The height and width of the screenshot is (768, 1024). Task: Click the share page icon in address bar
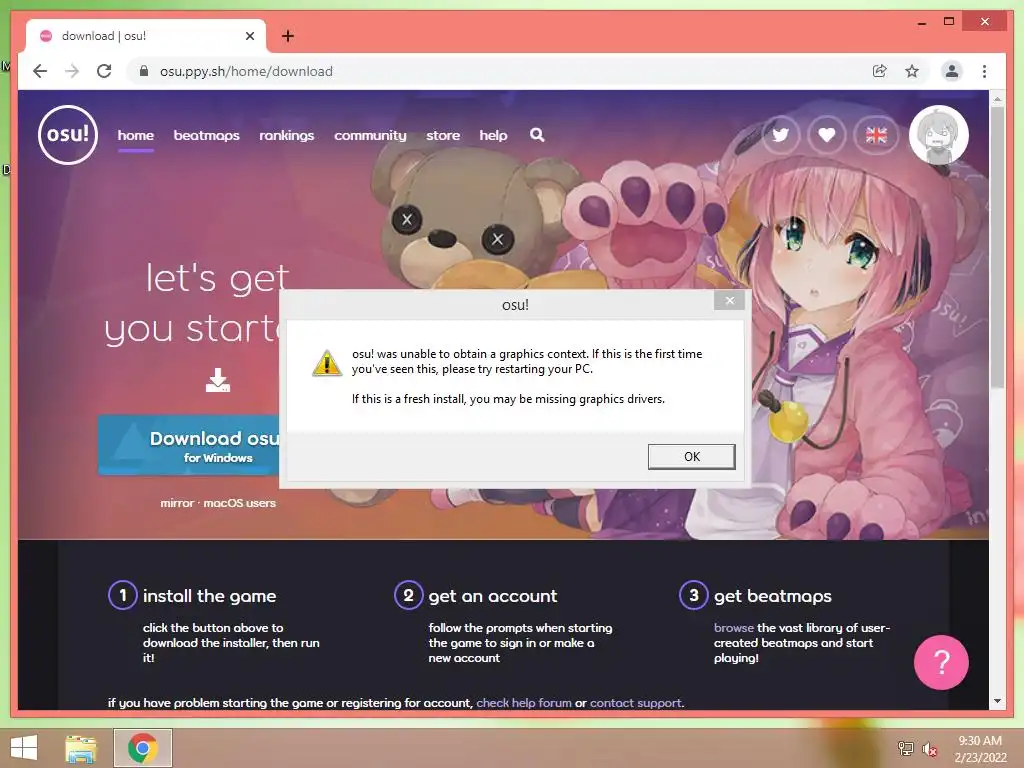coord(880,71)
